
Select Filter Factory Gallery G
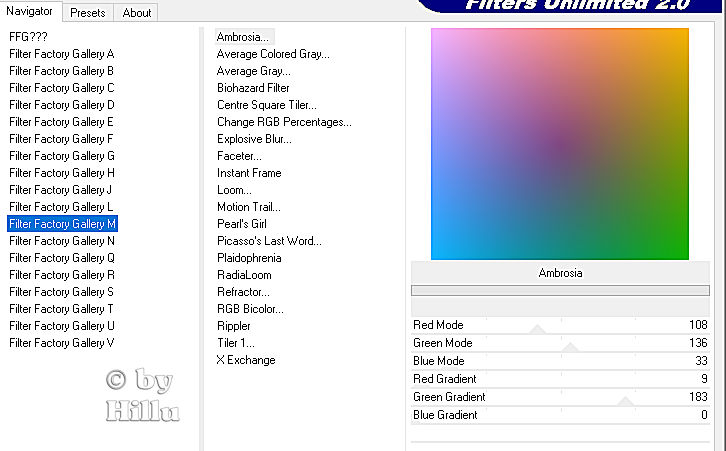[x=62, y=156]
